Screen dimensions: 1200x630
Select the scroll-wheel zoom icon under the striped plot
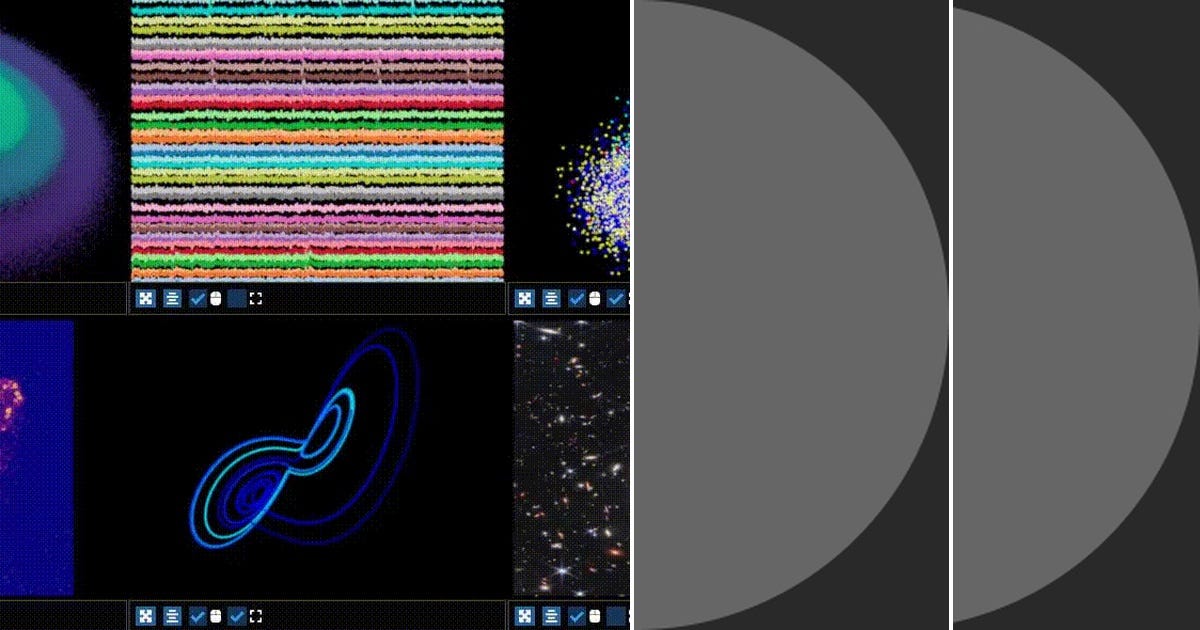215,297
